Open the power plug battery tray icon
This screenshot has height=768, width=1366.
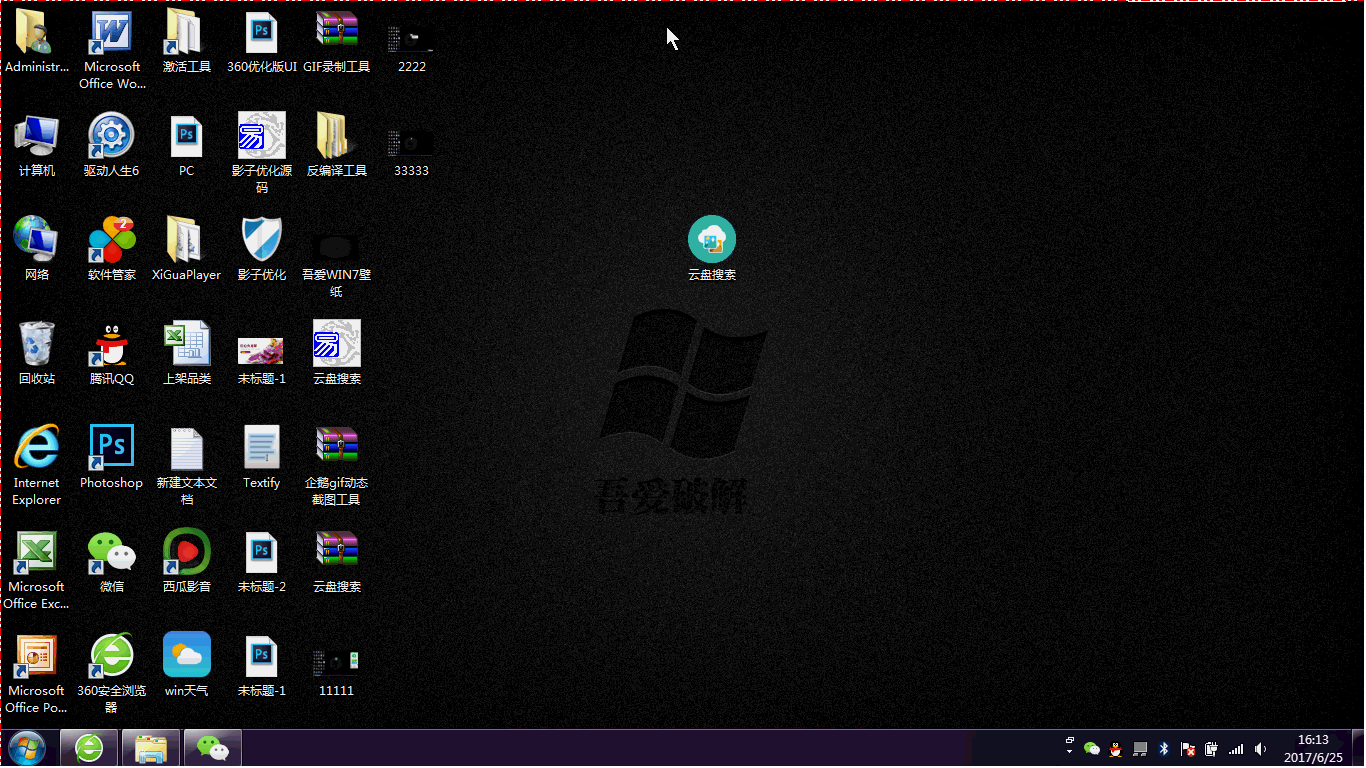1212,749
